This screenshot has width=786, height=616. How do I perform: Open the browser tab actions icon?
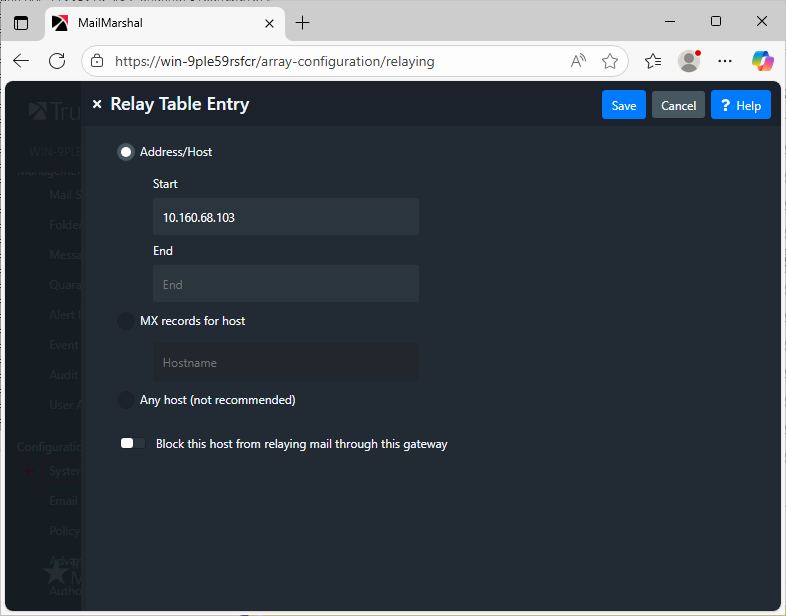tap(21, 22)
